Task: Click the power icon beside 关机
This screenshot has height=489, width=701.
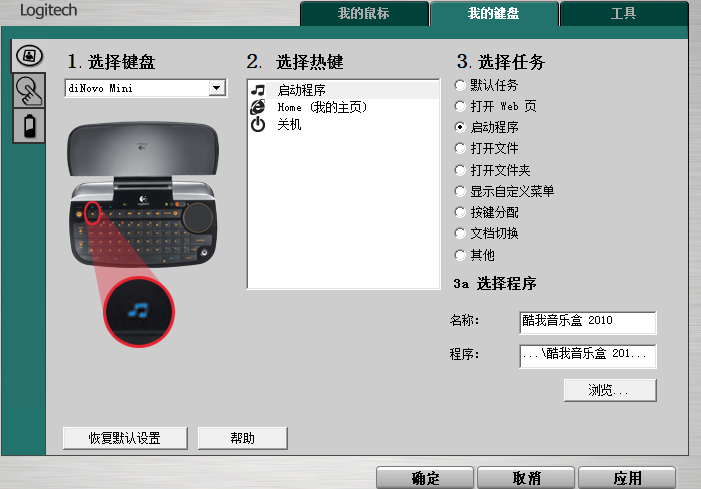Action: [x=258, y=124]
